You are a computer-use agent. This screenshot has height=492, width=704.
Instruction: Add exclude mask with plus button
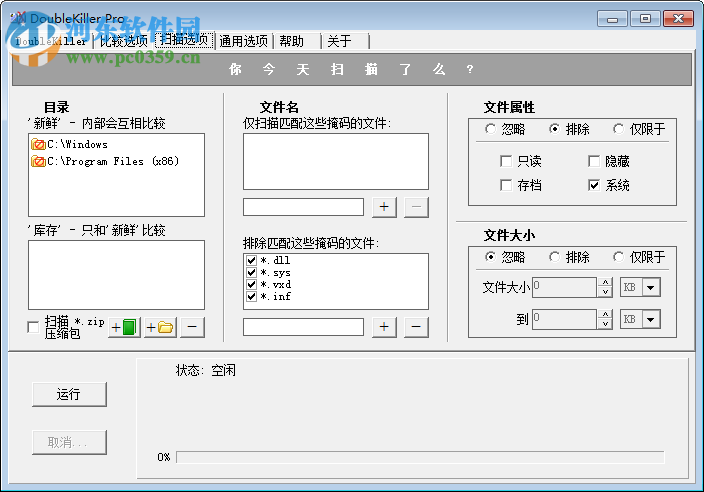384,327
